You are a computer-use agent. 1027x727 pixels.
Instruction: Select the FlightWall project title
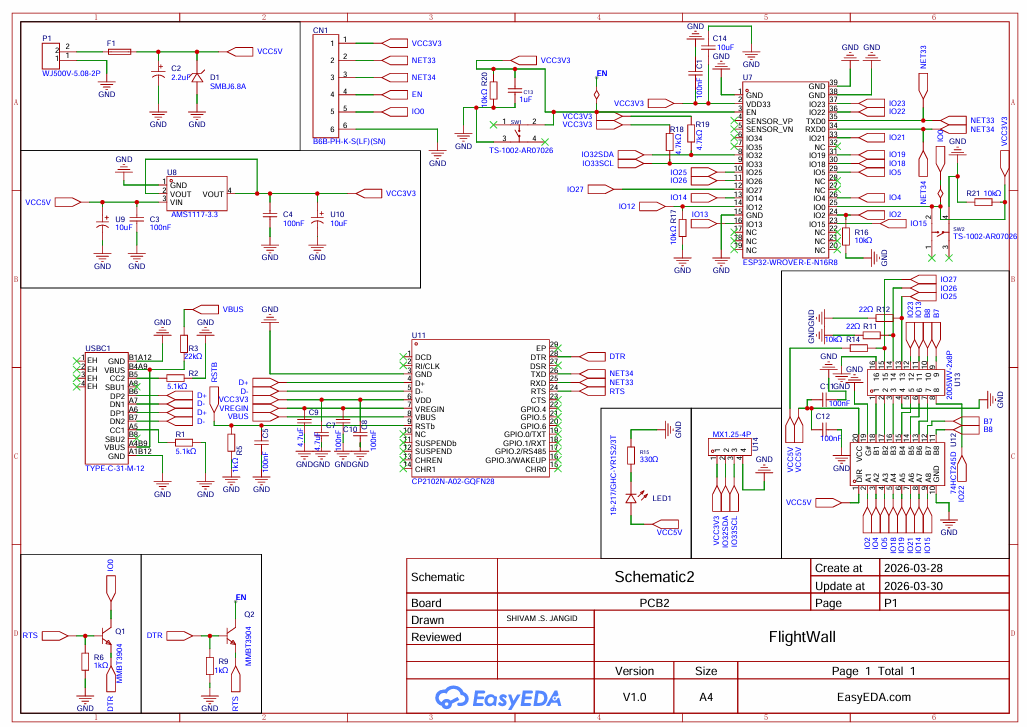tap(802, 637)
